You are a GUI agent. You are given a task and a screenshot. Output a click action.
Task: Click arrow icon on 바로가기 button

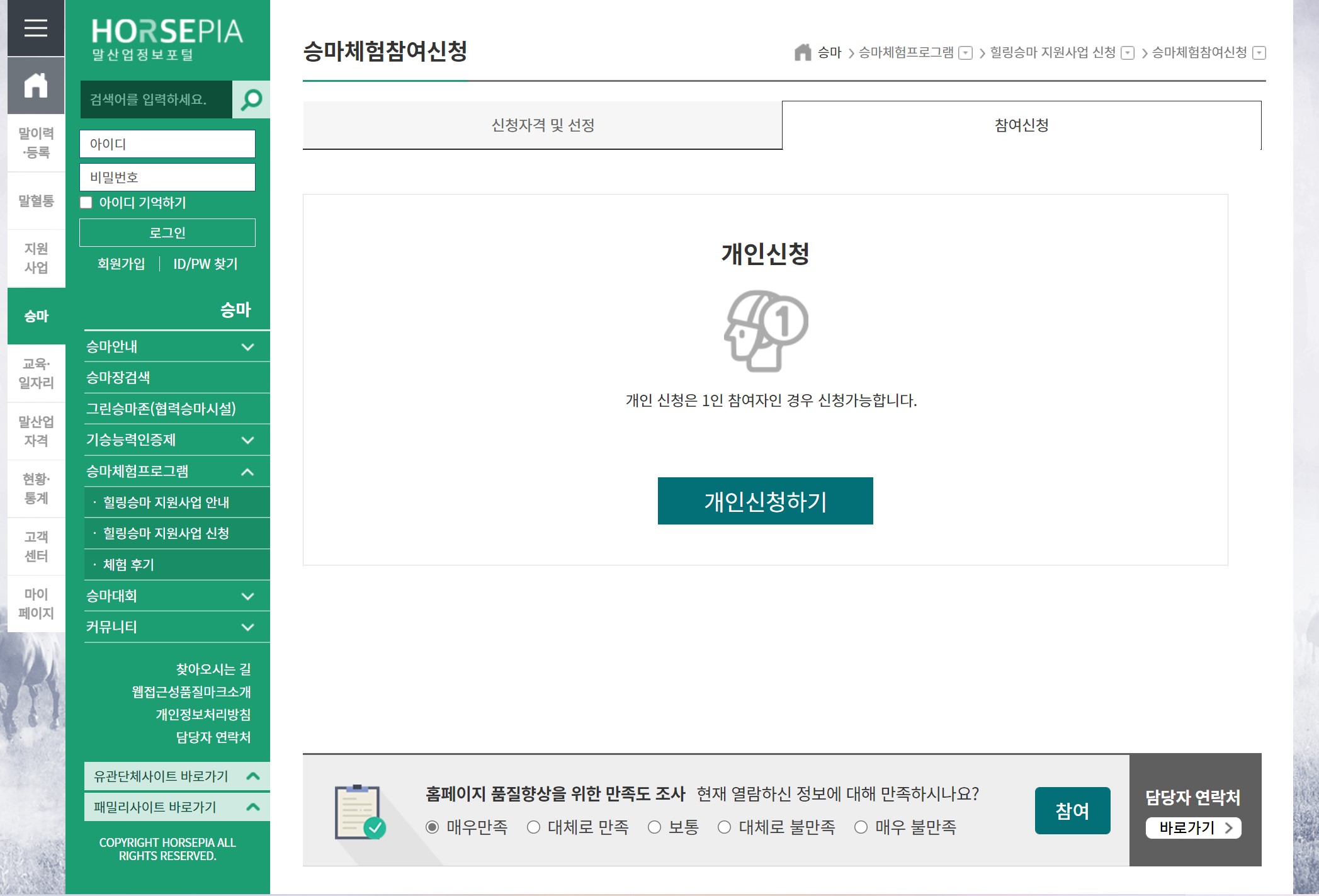tap(1228, 827)
